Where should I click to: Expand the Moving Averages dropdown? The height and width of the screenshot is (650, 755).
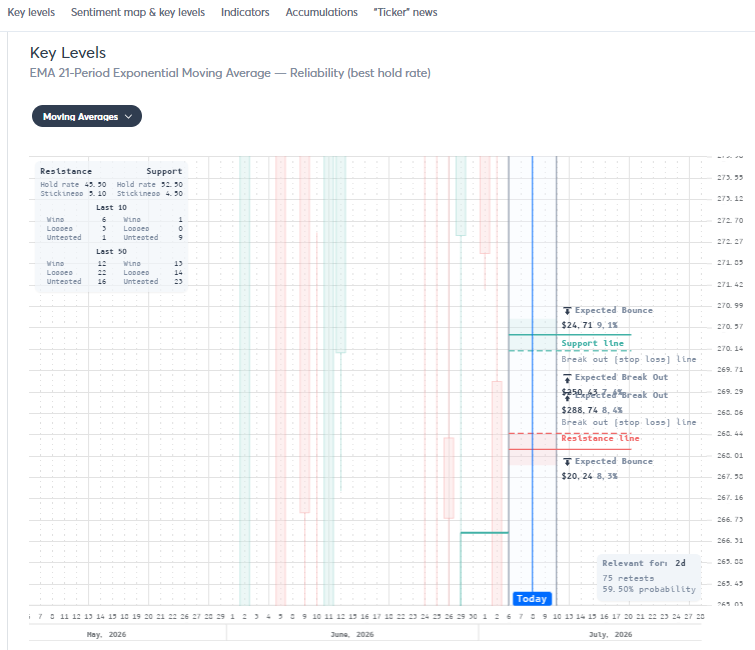click(87, 116)
